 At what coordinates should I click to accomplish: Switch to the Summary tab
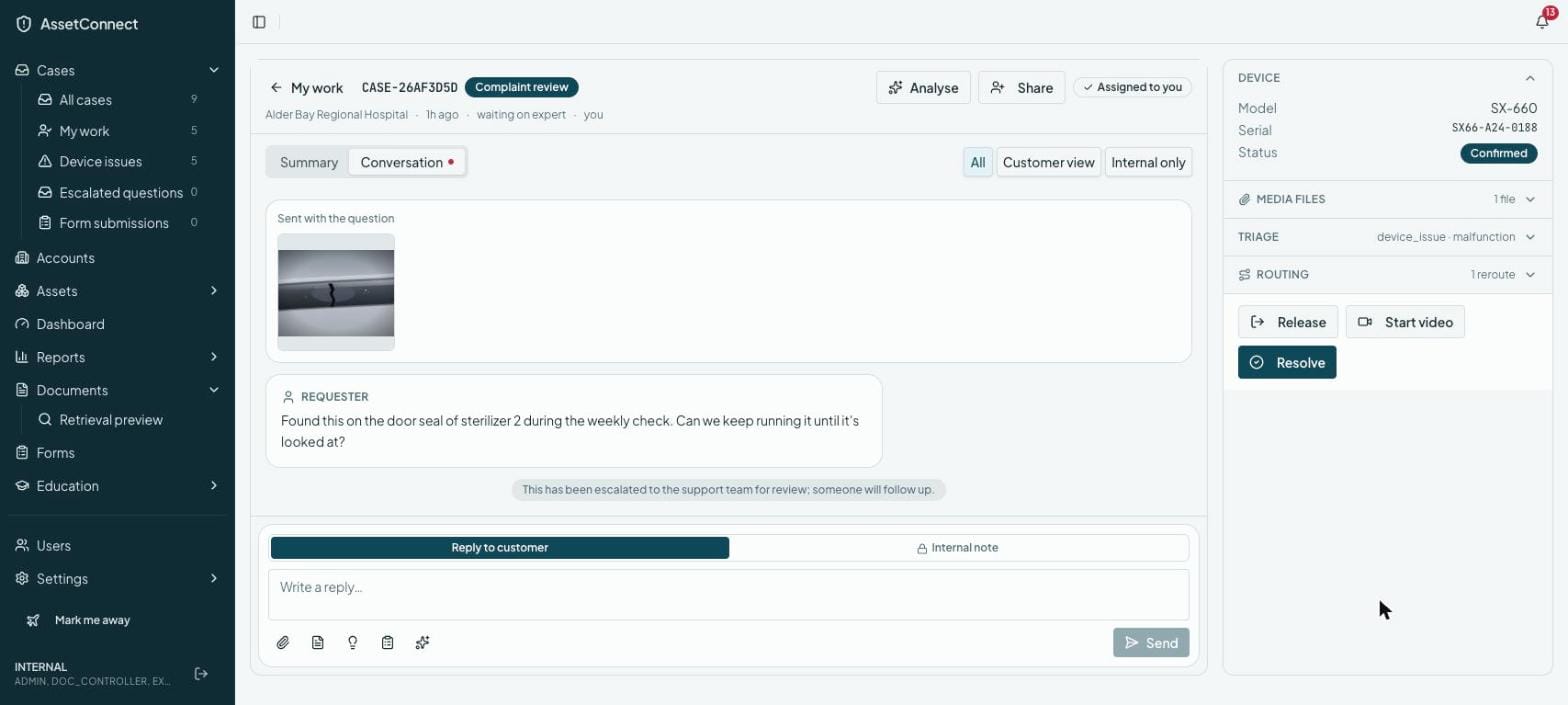click(x=308, y=162)
